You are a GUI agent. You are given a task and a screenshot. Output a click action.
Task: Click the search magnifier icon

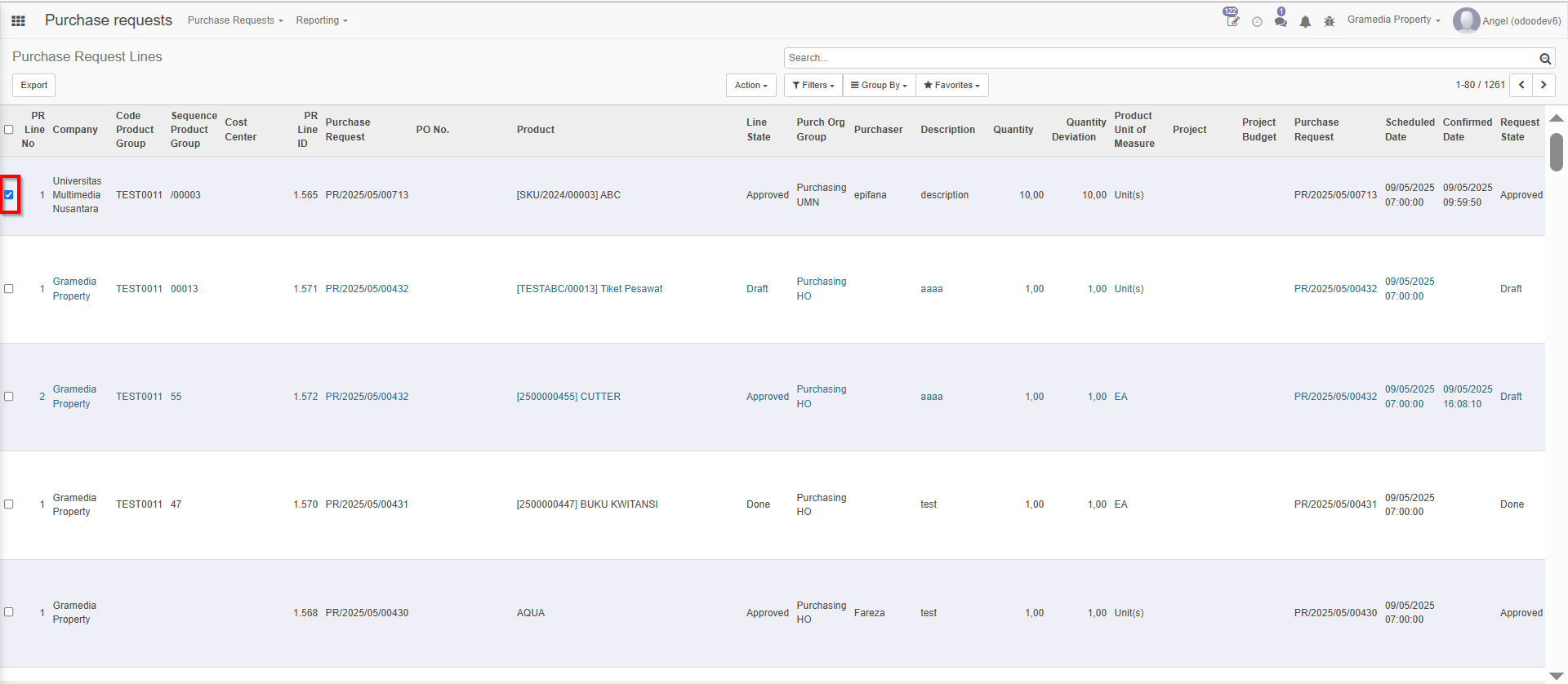pos(1545,59)
